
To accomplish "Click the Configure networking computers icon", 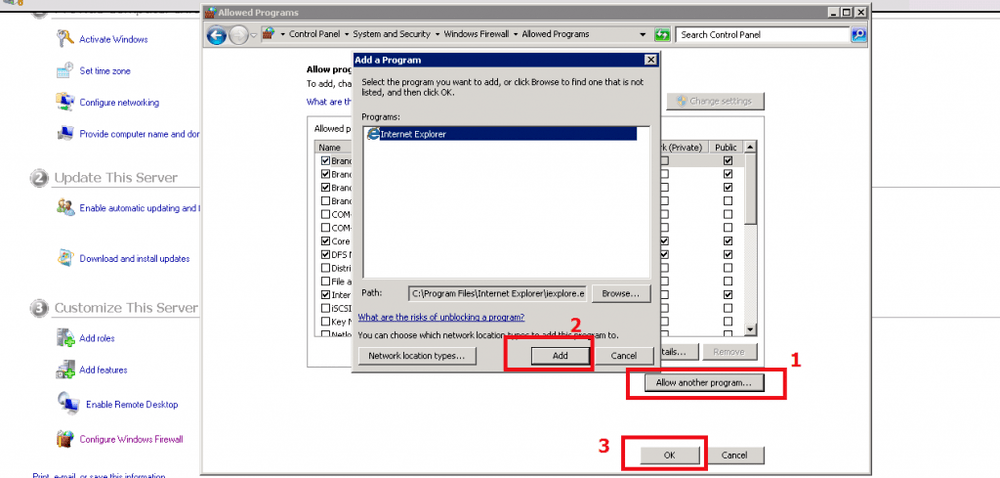I will coord(65,102).
